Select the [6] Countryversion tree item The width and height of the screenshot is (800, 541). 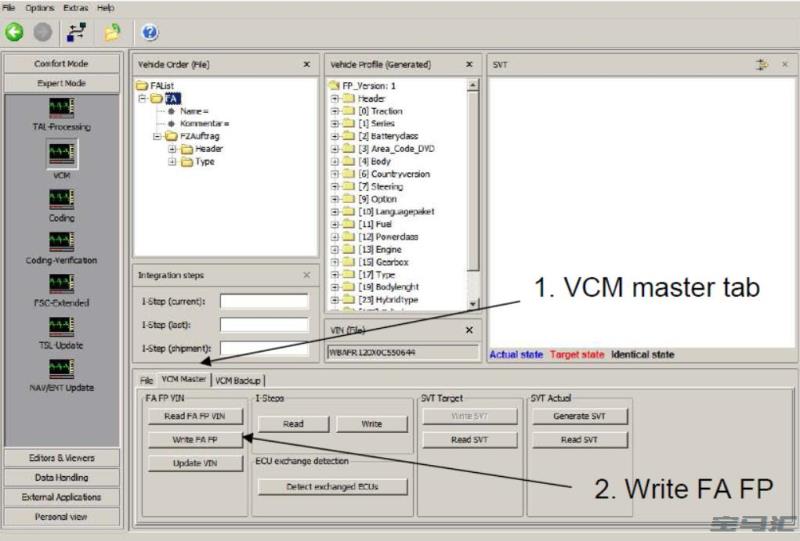pos(394,174)
